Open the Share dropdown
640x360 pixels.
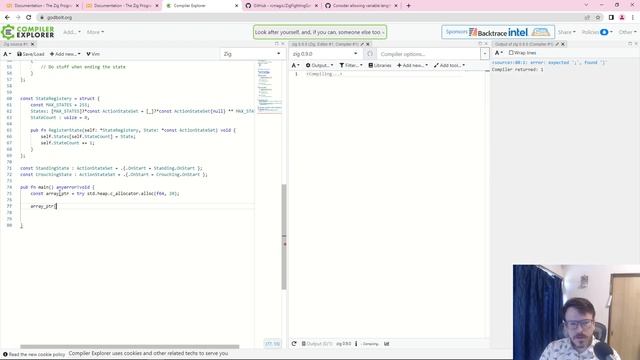click(567, 32)
